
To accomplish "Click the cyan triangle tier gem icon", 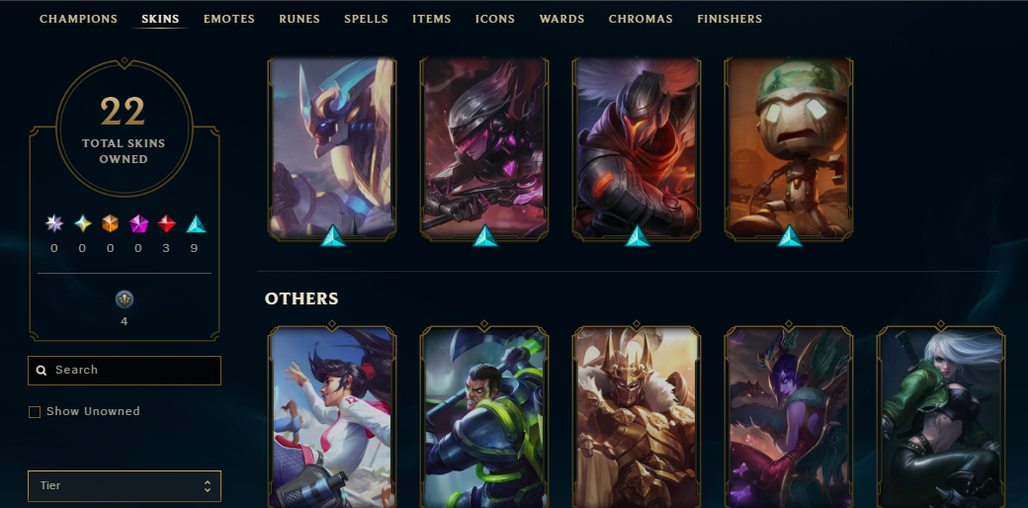I will 196,224.
